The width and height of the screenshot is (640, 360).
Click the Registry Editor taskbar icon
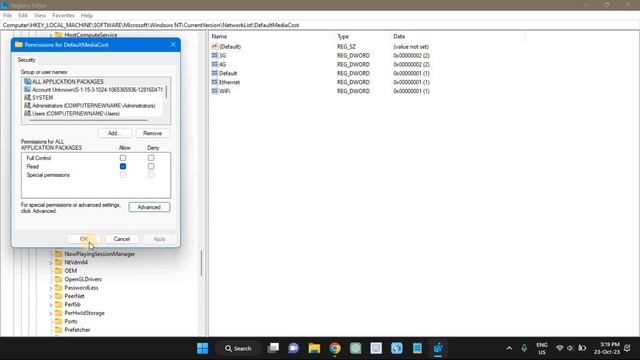tap(438, 348)
